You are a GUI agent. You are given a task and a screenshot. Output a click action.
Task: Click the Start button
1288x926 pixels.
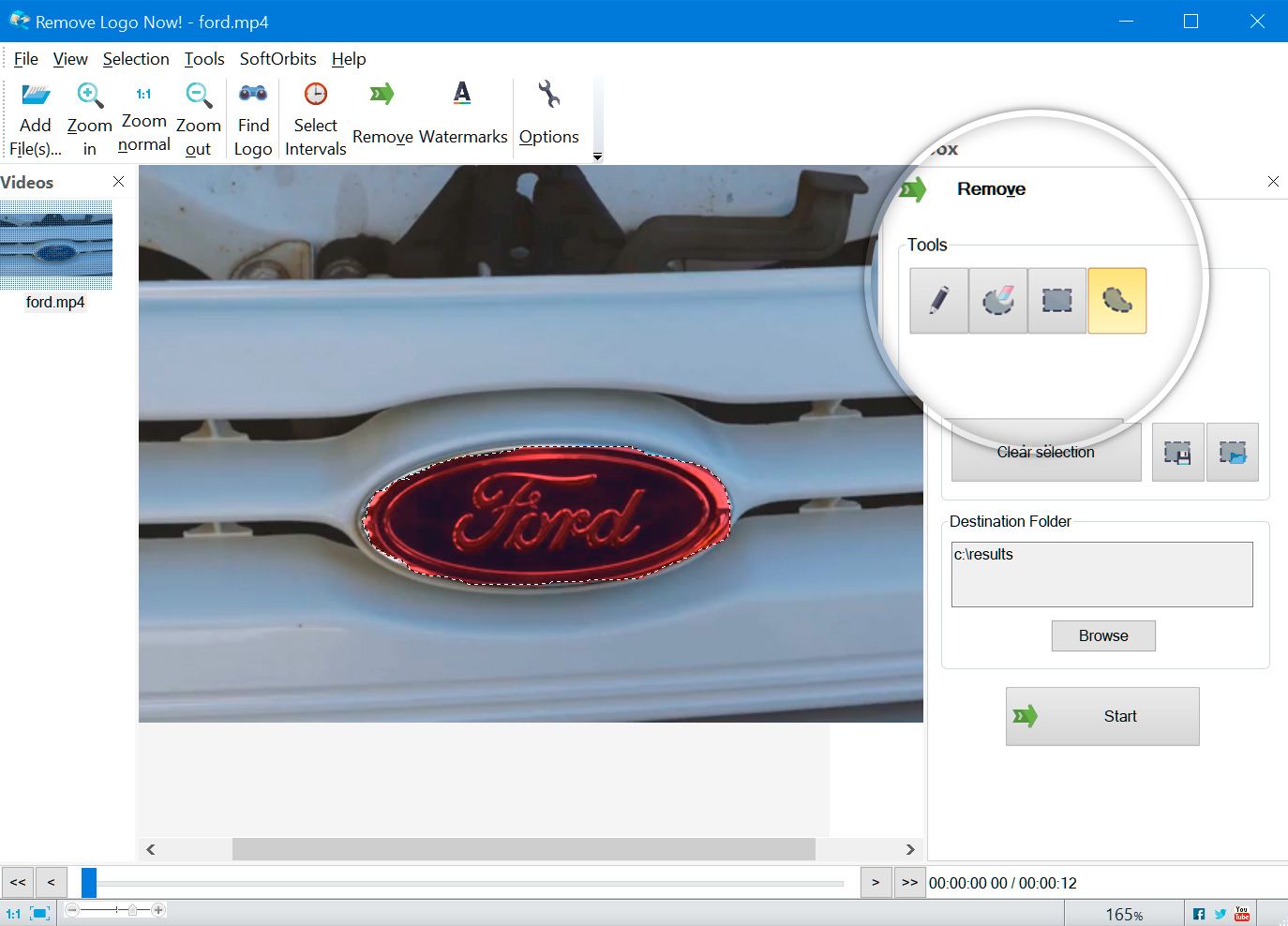[1102, 716]
